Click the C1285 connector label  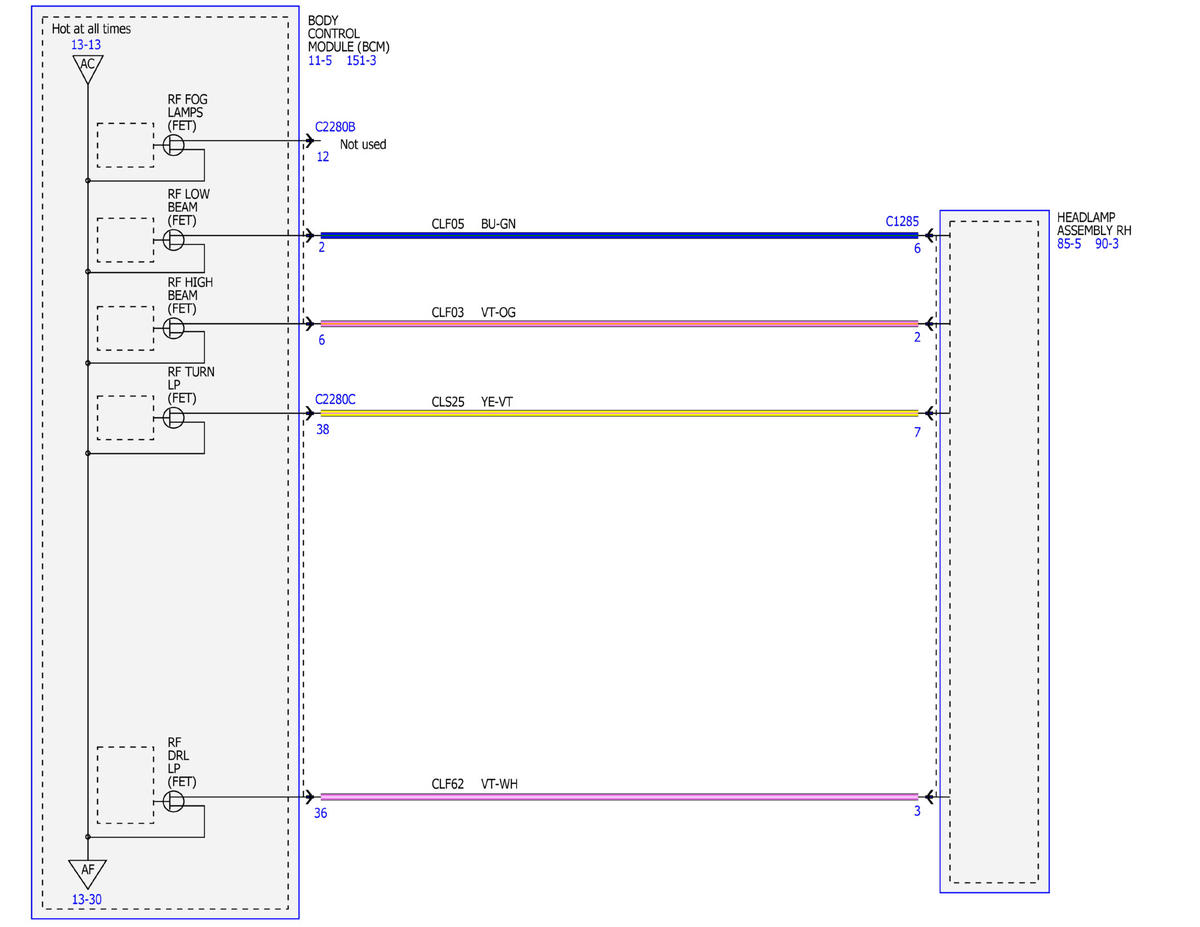(x=902, y=221)
